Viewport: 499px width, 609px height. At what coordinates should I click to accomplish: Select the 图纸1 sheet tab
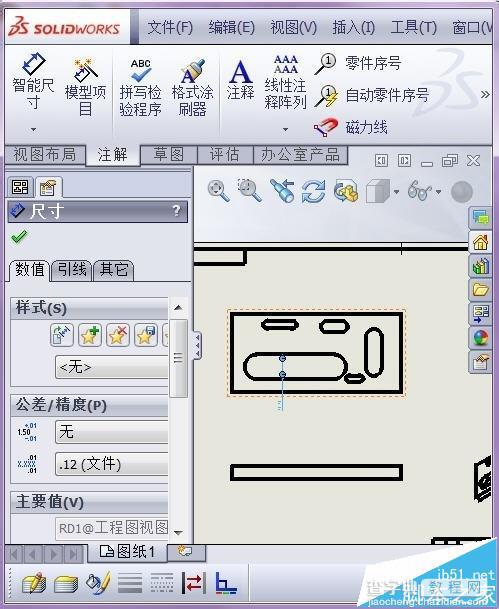point(127,552)
